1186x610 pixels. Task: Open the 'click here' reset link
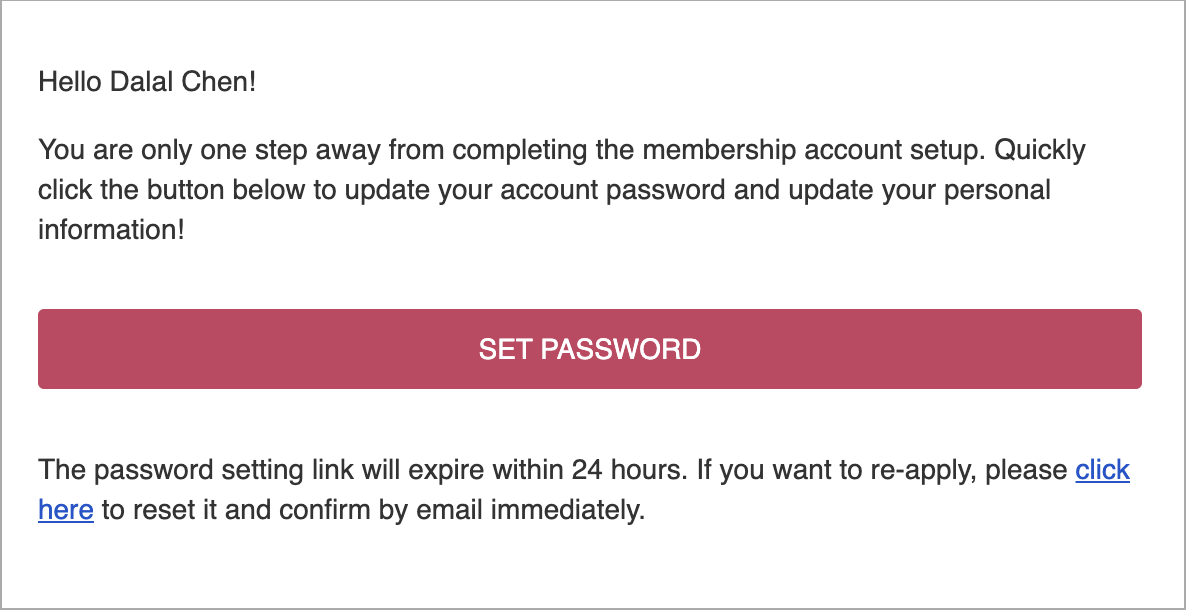(x=1102, y=470)
